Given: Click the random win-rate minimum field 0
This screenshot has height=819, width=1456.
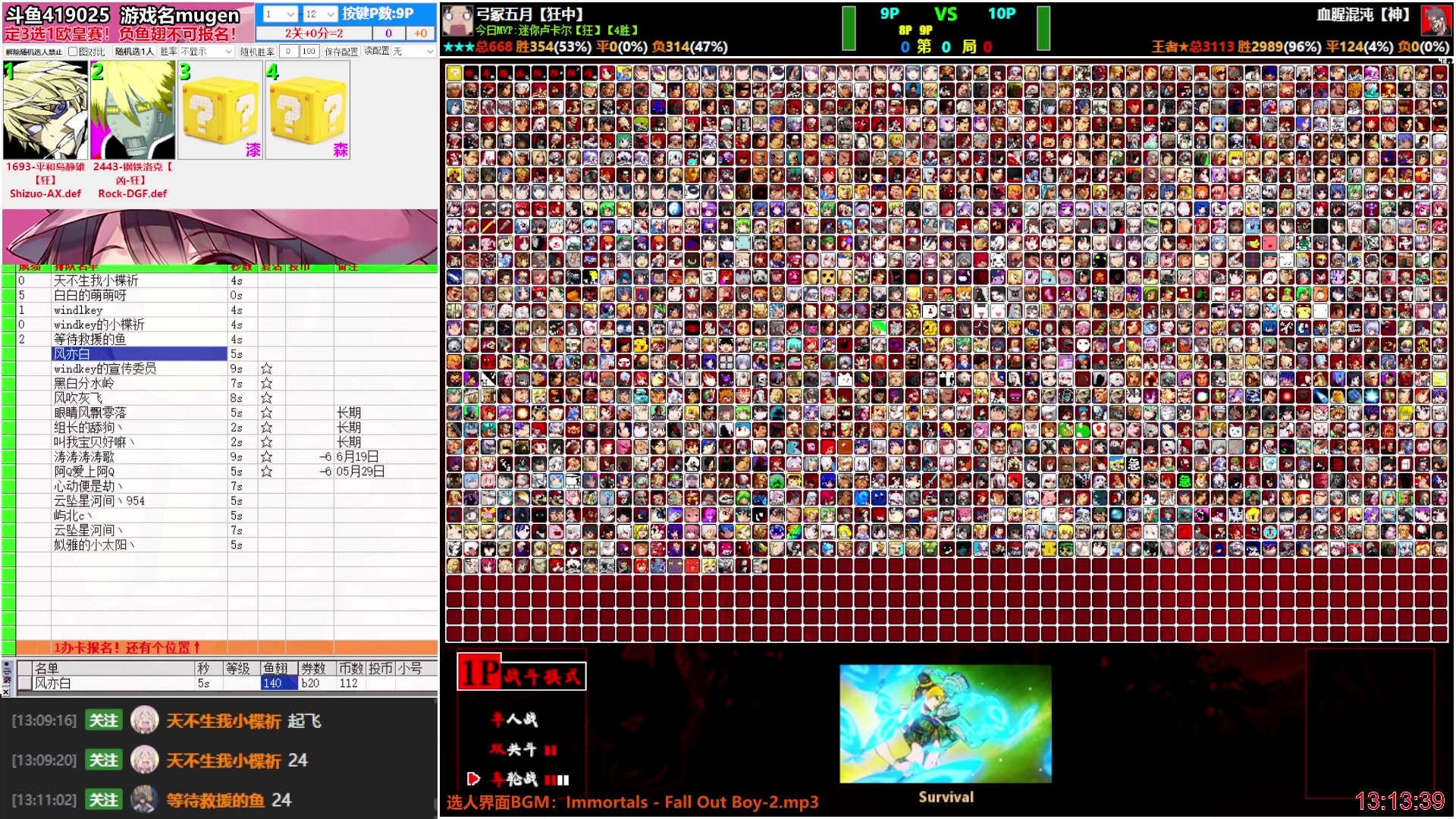Looking at the screenshot, I should (288, 52).
